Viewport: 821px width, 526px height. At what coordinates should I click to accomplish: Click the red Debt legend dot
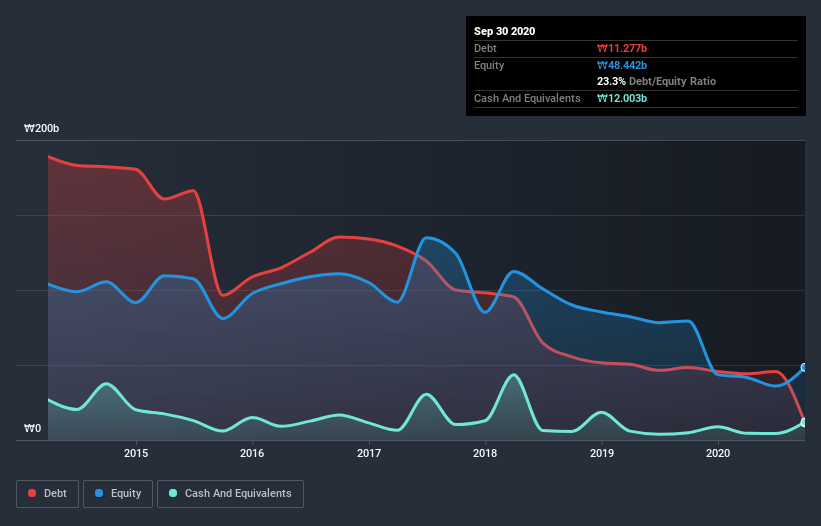click(32, 493)
